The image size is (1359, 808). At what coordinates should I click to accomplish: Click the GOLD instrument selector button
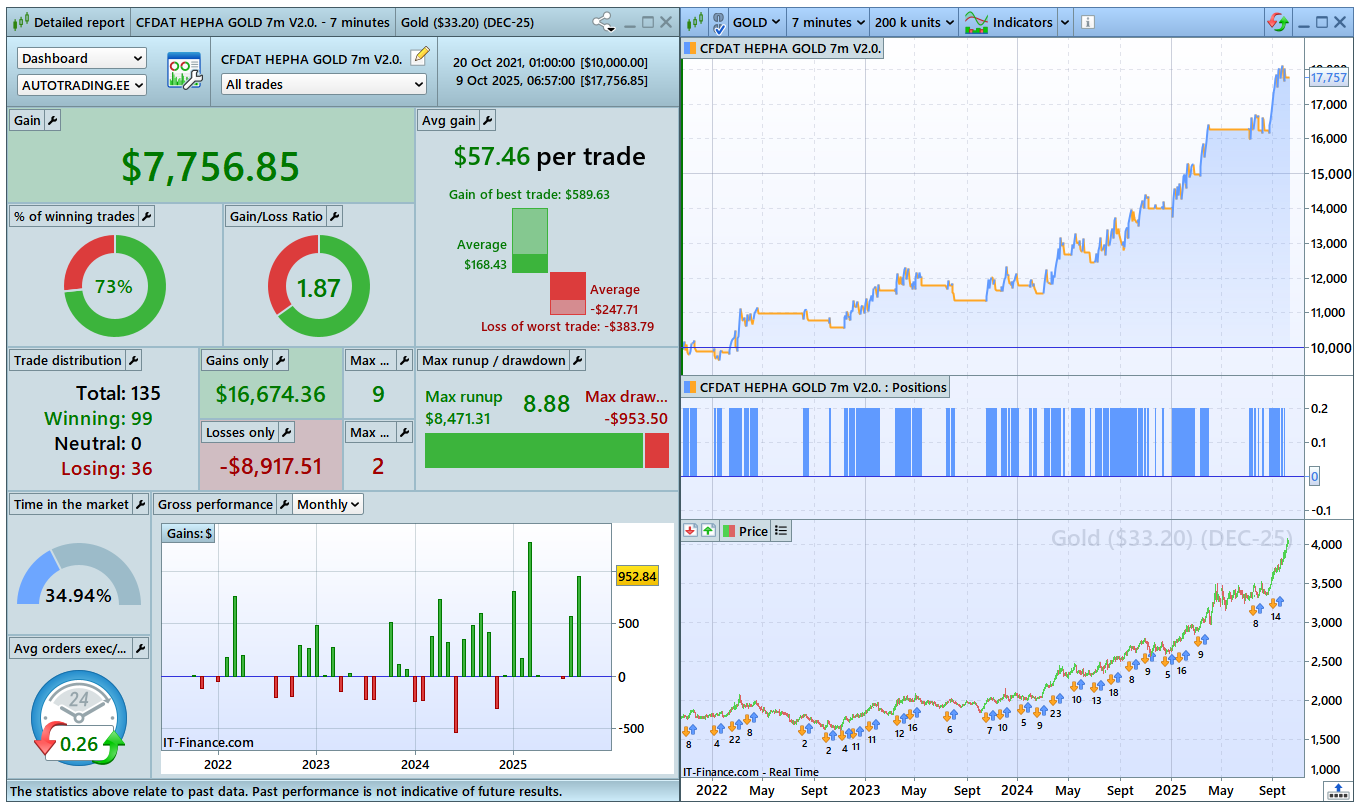(756, 22)
